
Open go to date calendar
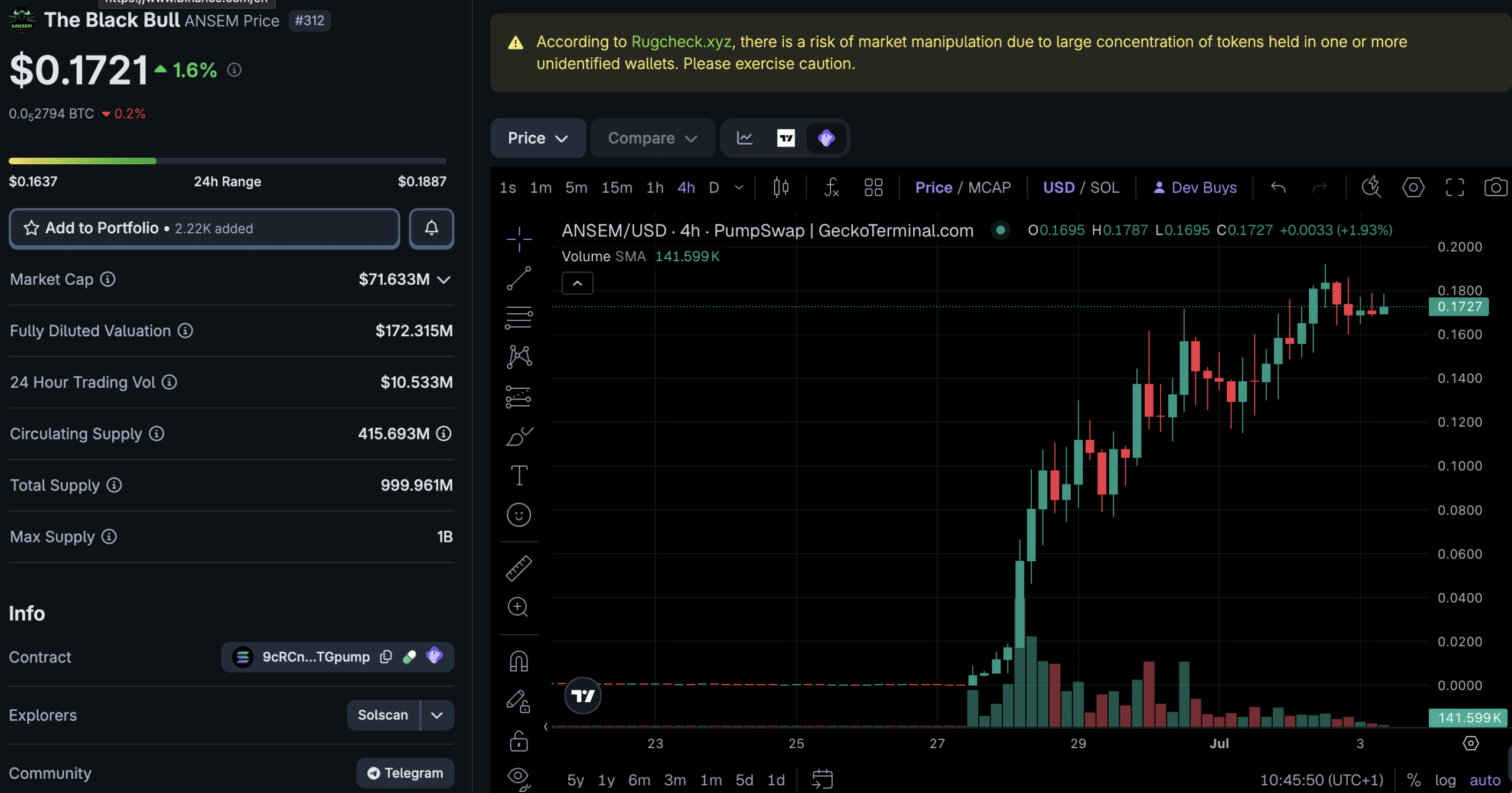[x=822, y=779]
